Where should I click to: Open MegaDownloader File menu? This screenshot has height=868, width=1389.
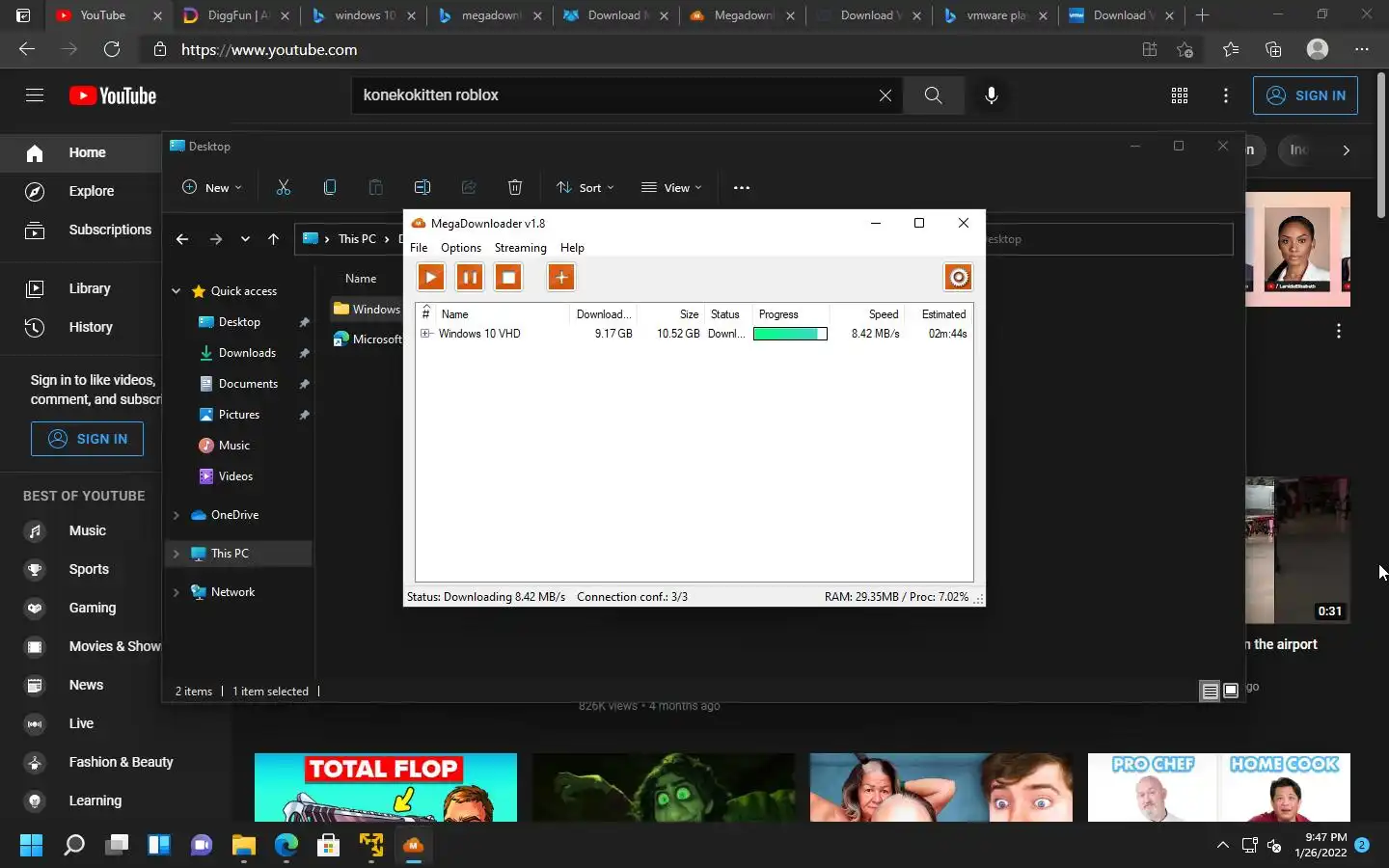(x=419, y=248)
